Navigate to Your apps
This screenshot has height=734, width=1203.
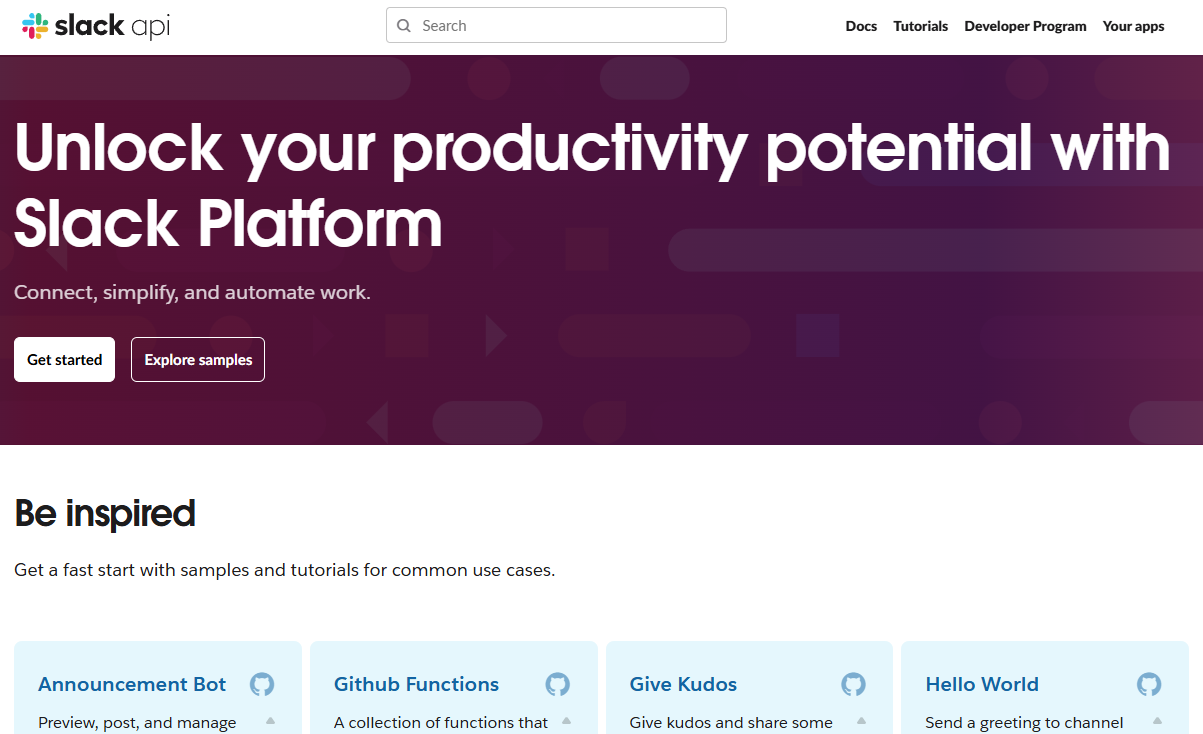pos(1133,26)
